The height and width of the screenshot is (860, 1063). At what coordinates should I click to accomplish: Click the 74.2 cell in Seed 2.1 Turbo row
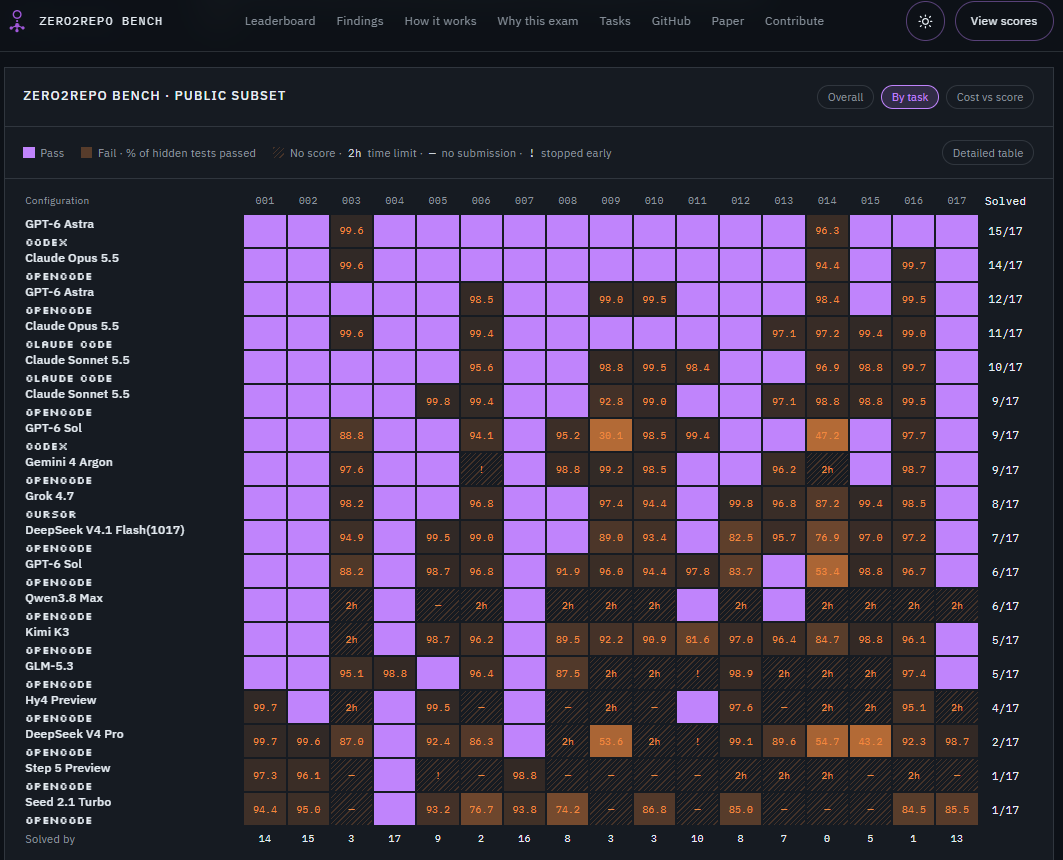tap(567, 809)
